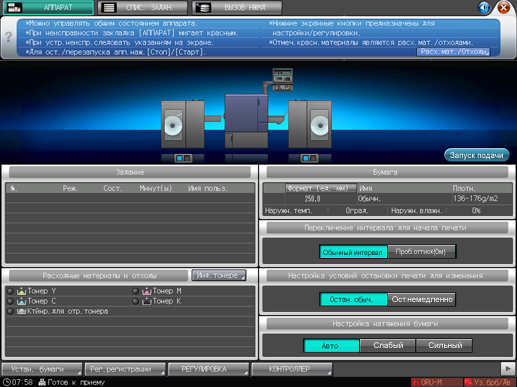Click the Задание panel header
517x387 pixels.
130,172
